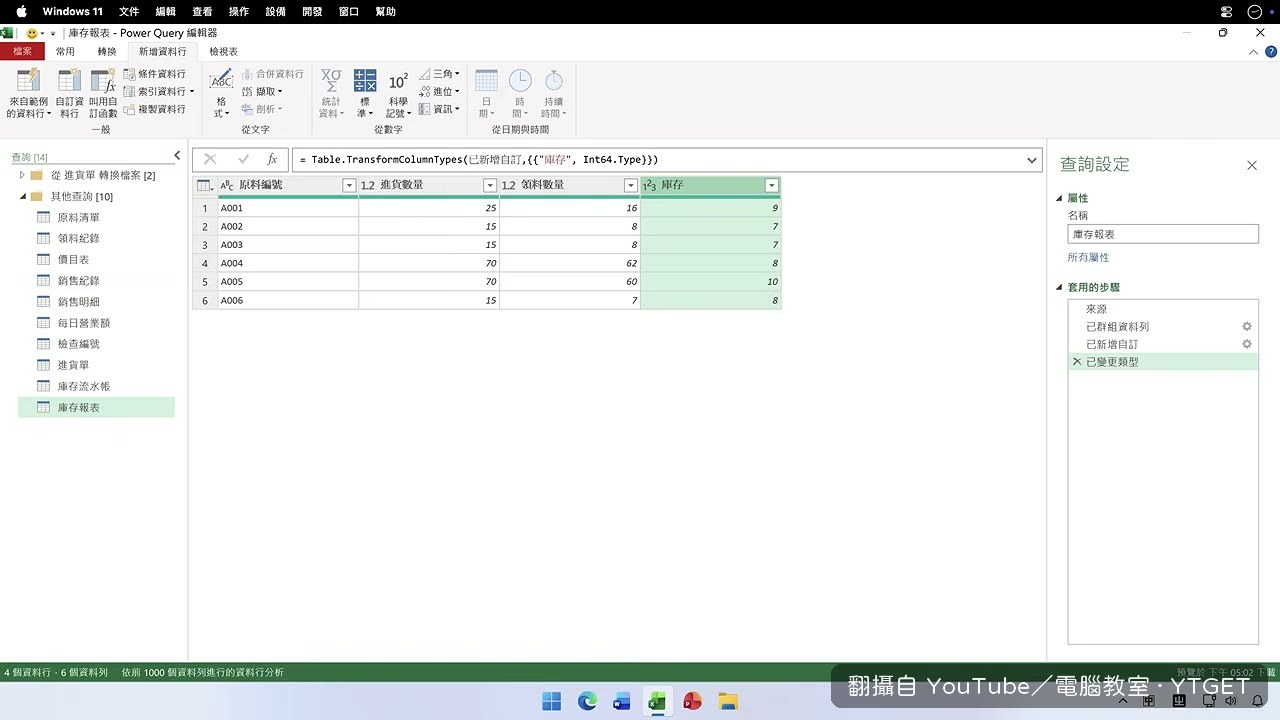Switch to the 檢視表 ribbon tab

tap(224, 51)
